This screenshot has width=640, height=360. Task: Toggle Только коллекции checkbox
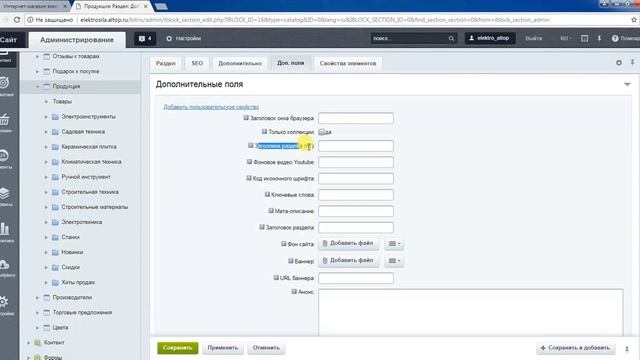tap(321, 132)
